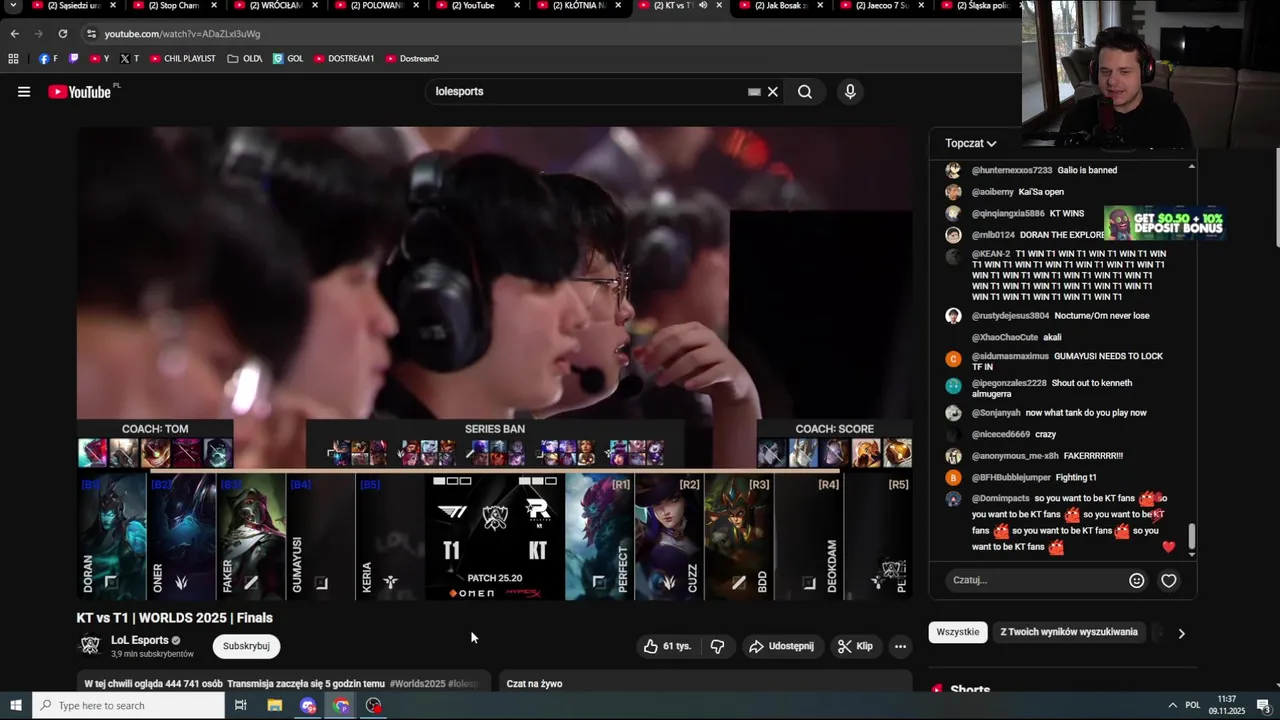Send a heart reaction in chat
The height and width of the screenshot is (720, 1280).
1169,580
